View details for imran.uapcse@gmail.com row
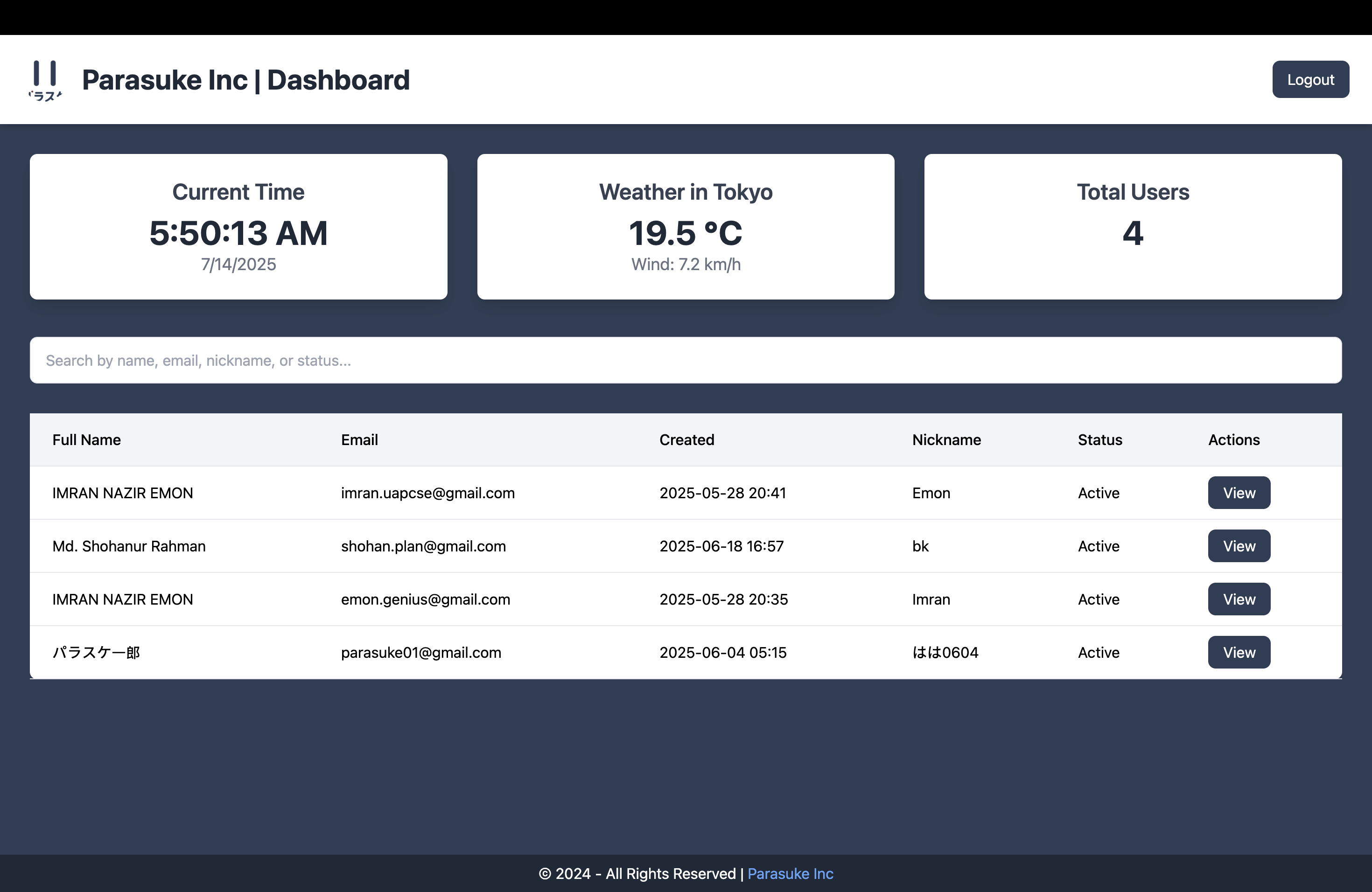Image resolution: width=1372 pixels, height=892 pixels. (x=1239, y=493)
